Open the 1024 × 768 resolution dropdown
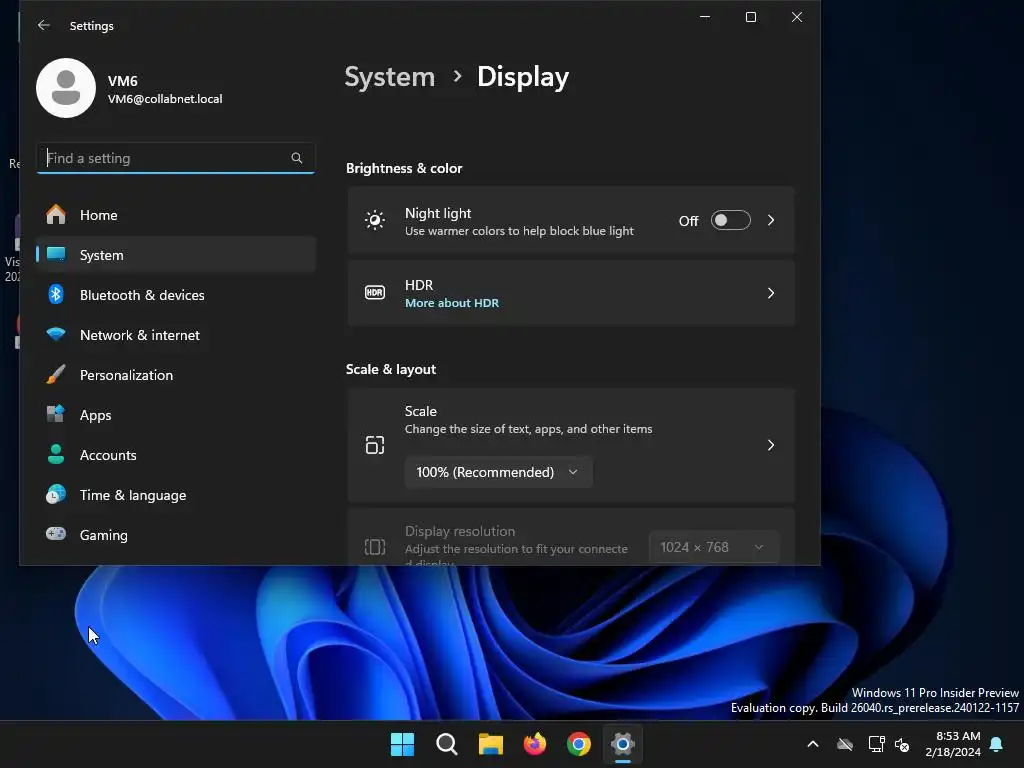This screenshot has width=1024, height=768. (714, 547)
